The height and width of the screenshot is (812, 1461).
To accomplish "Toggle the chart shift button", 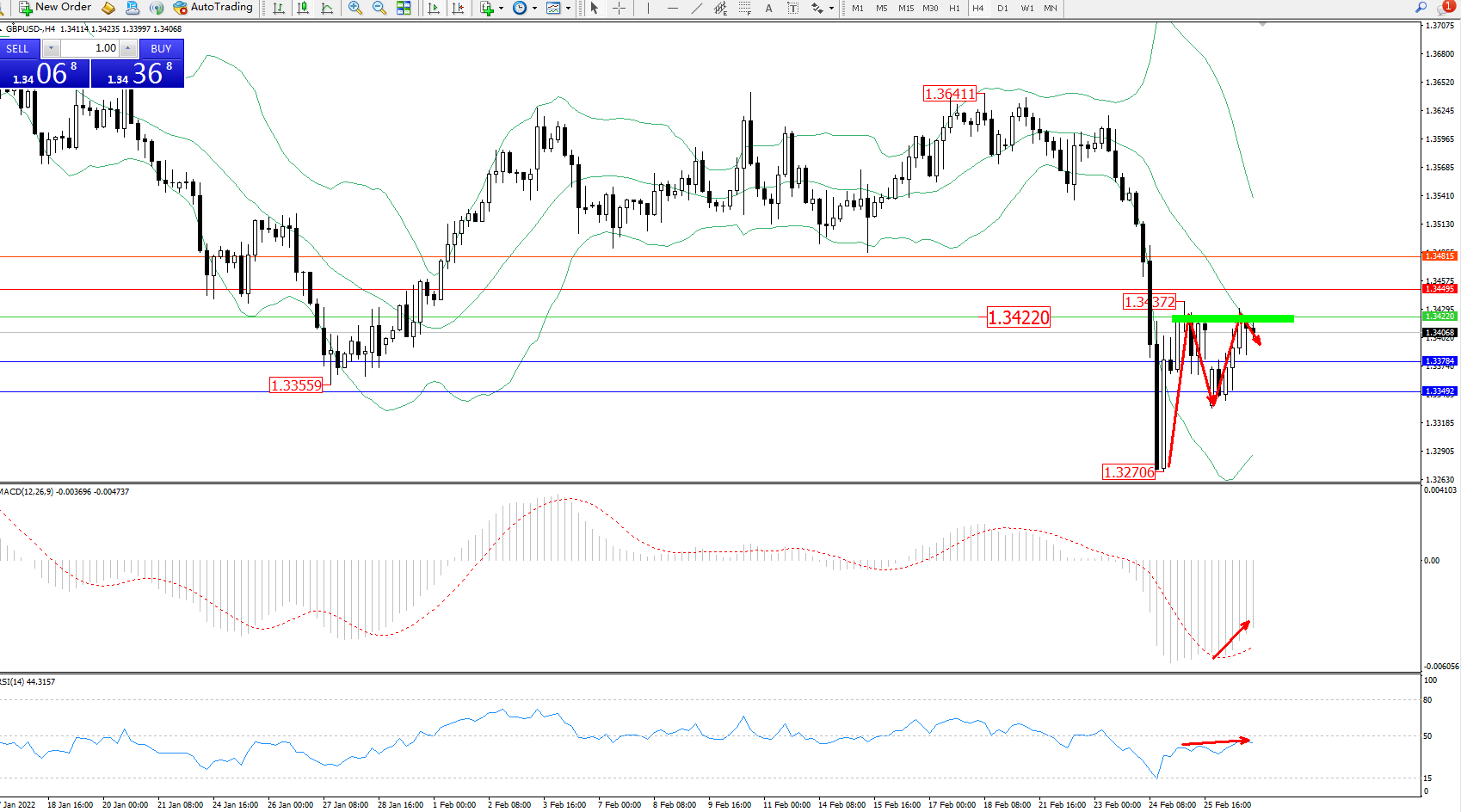I will [x=458, y=8].
